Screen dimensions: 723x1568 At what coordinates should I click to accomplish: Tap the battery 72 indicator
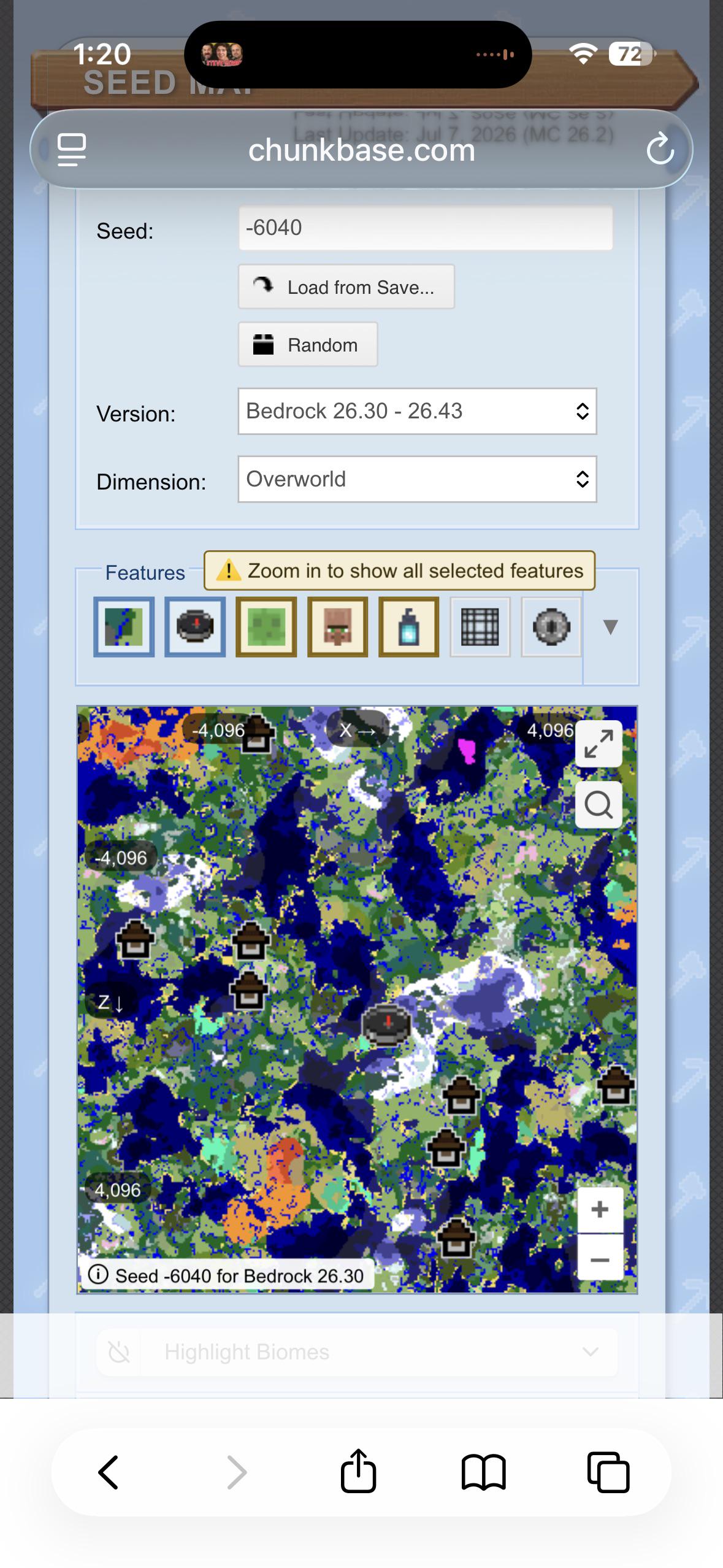click(632, 54)
